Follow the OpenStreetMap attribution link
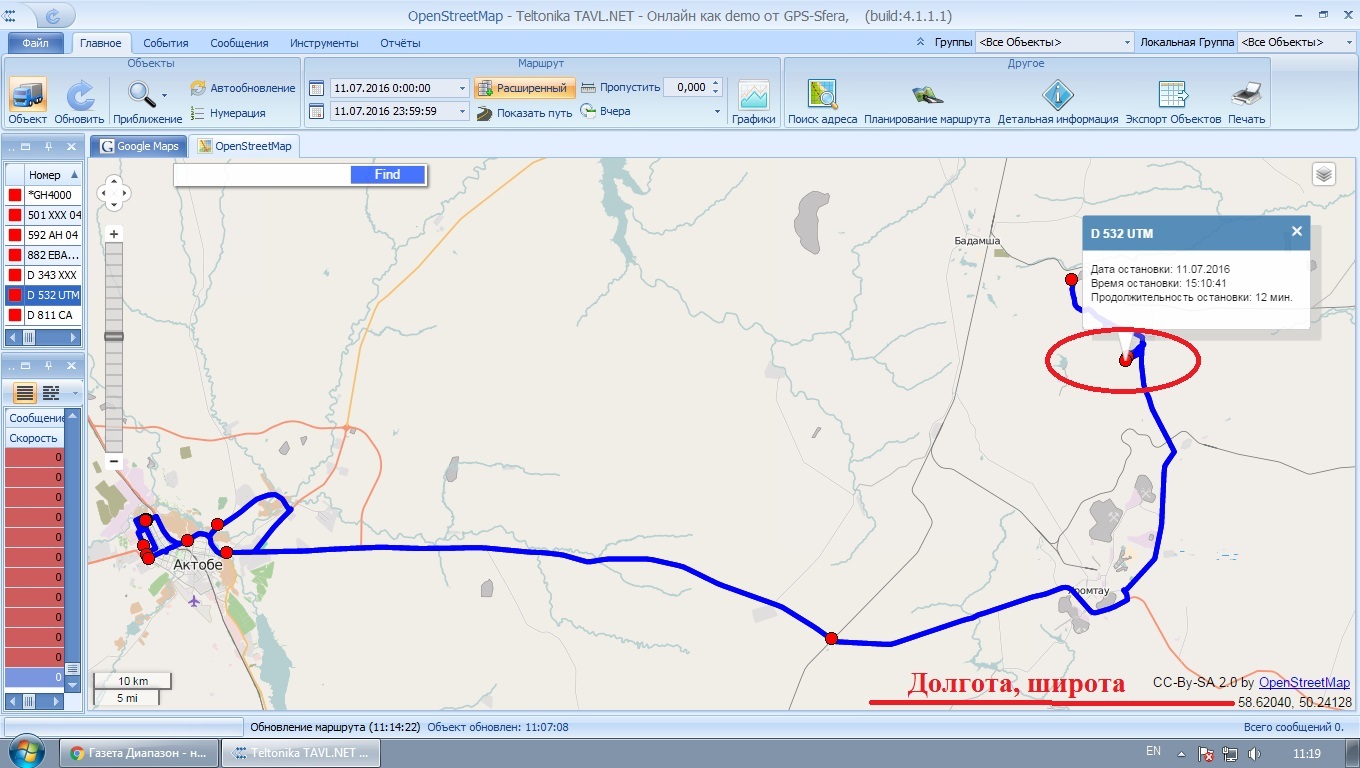This screenshot has width=1360, height=768. point(1304,683)
